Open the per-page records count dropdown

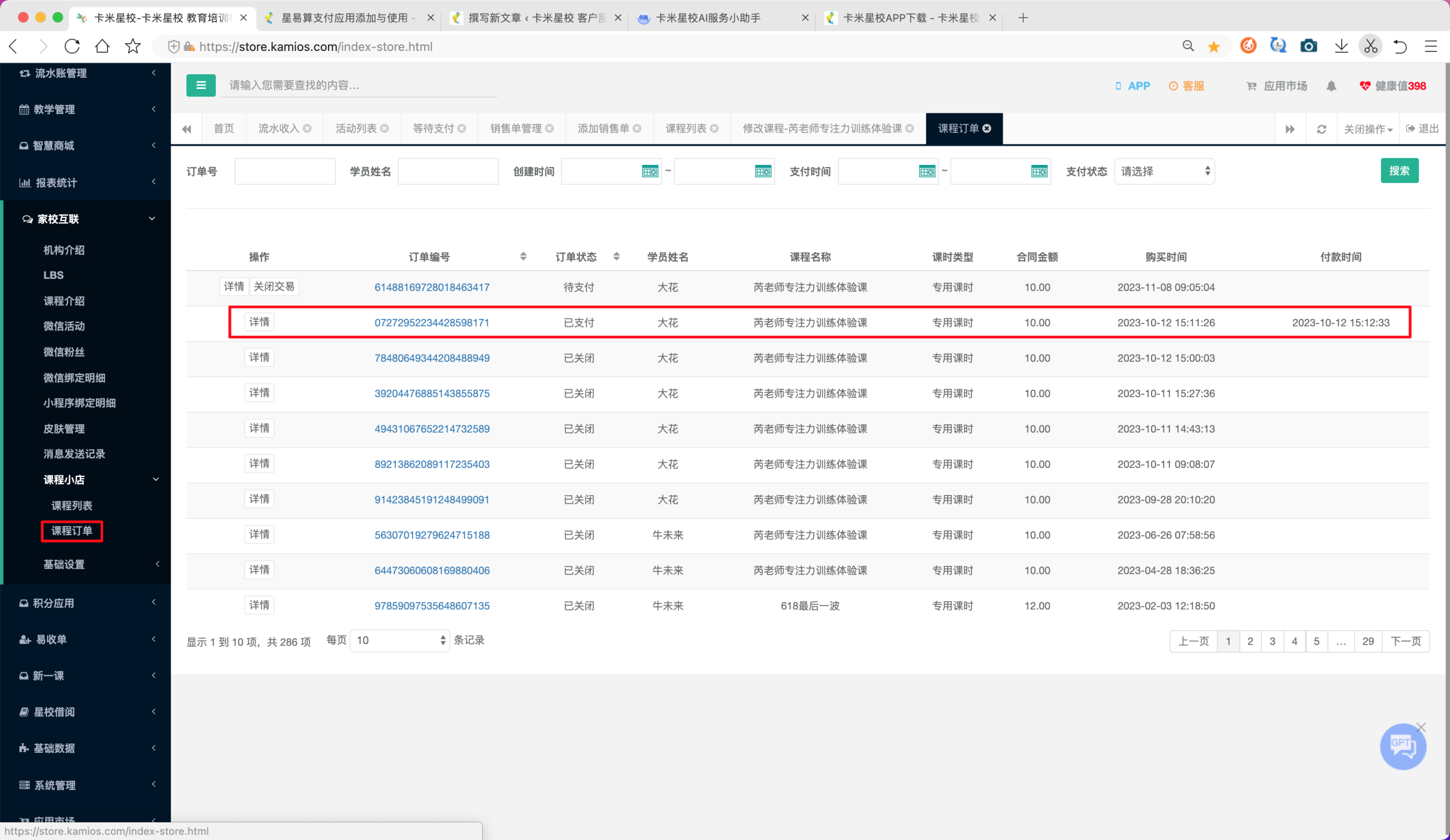coord(400,641)
